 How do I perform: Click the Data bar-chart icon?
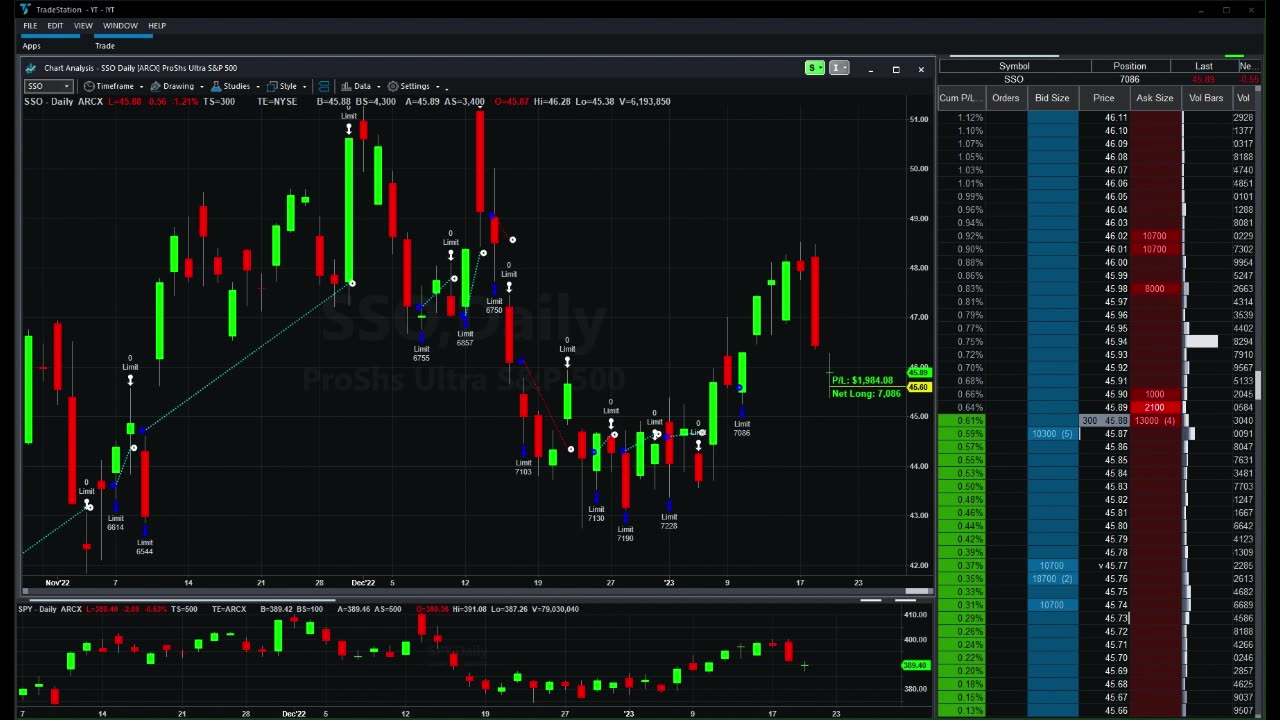(346, 86)
